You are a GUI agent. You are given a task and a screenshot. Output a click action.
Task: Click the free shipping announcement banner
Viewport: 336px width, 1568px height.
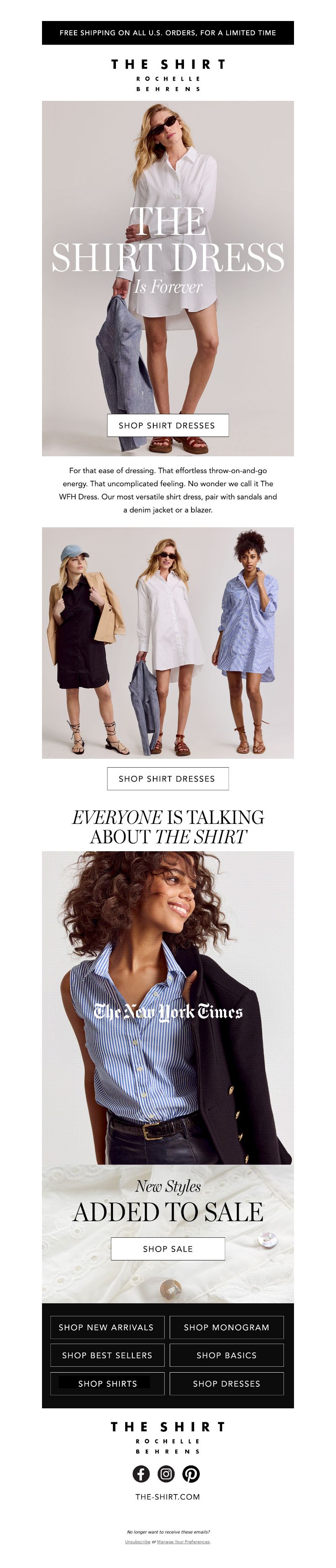coord(168,33)
